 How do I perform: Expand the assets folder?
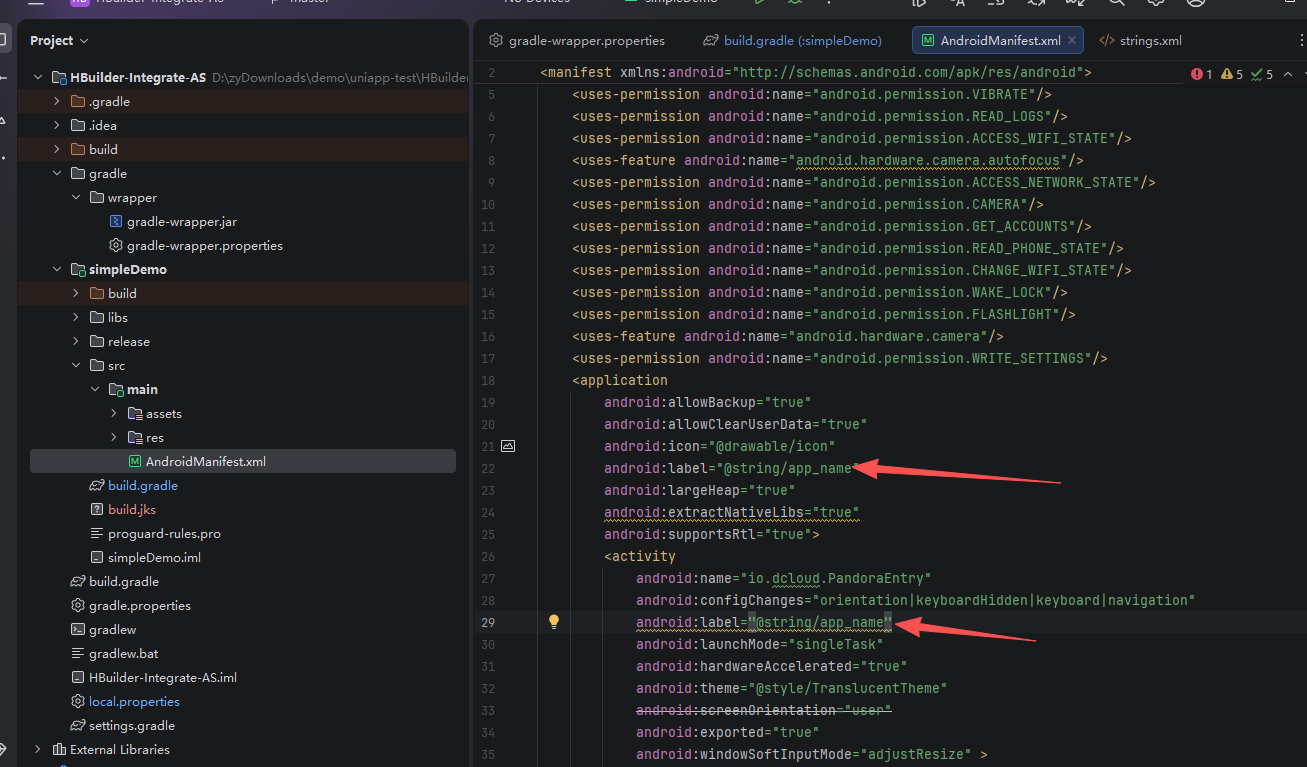click(x=114, y=413)
